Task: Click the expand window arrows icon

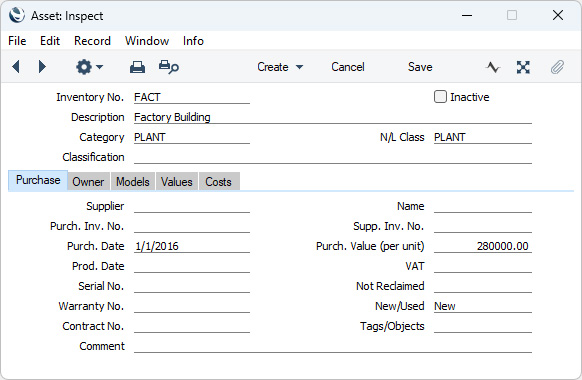Action: [523, 67]
